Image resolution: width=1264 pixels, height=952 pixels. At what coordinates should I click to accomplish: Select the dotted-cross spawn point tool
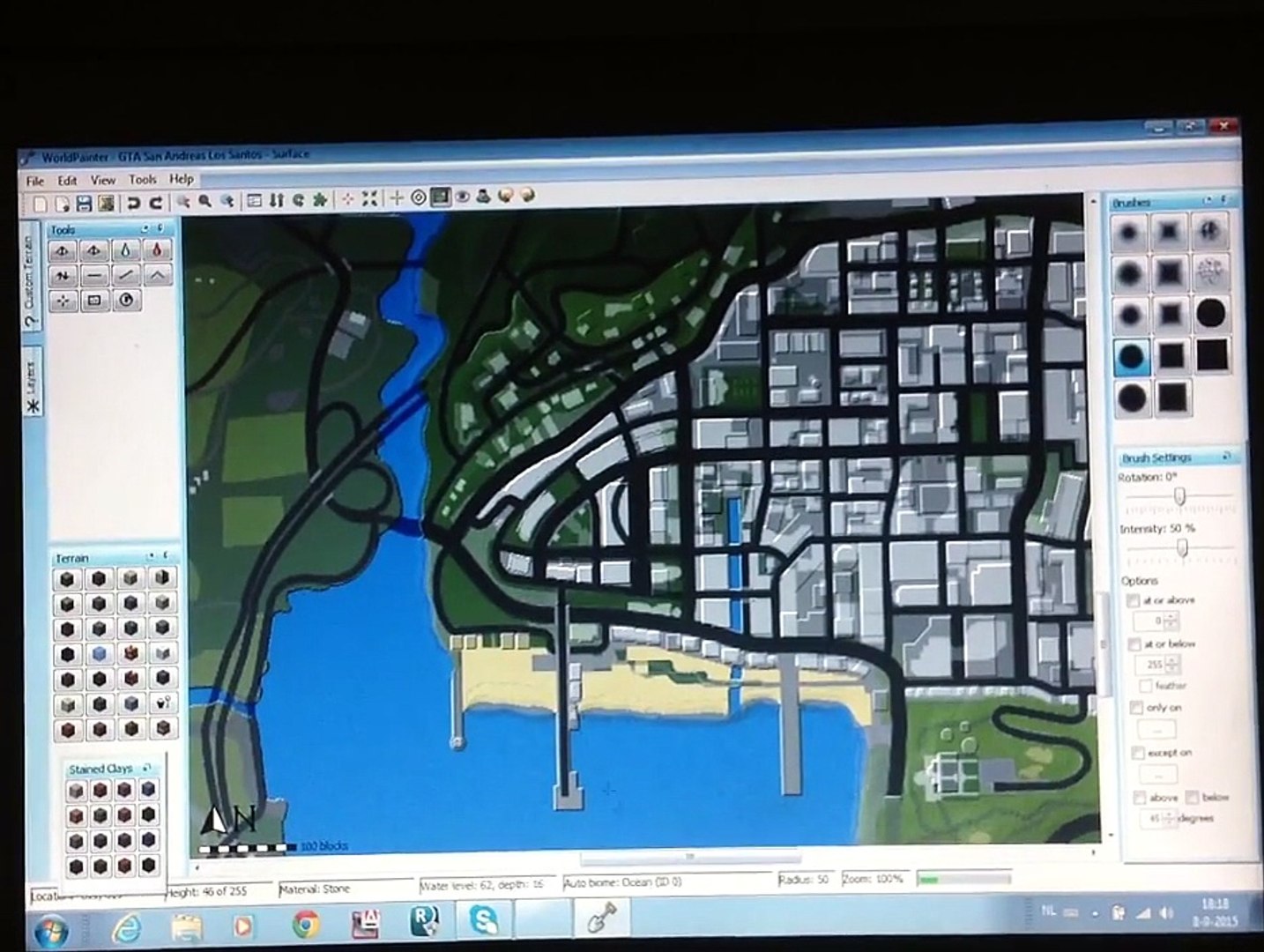tap(63, 301)
